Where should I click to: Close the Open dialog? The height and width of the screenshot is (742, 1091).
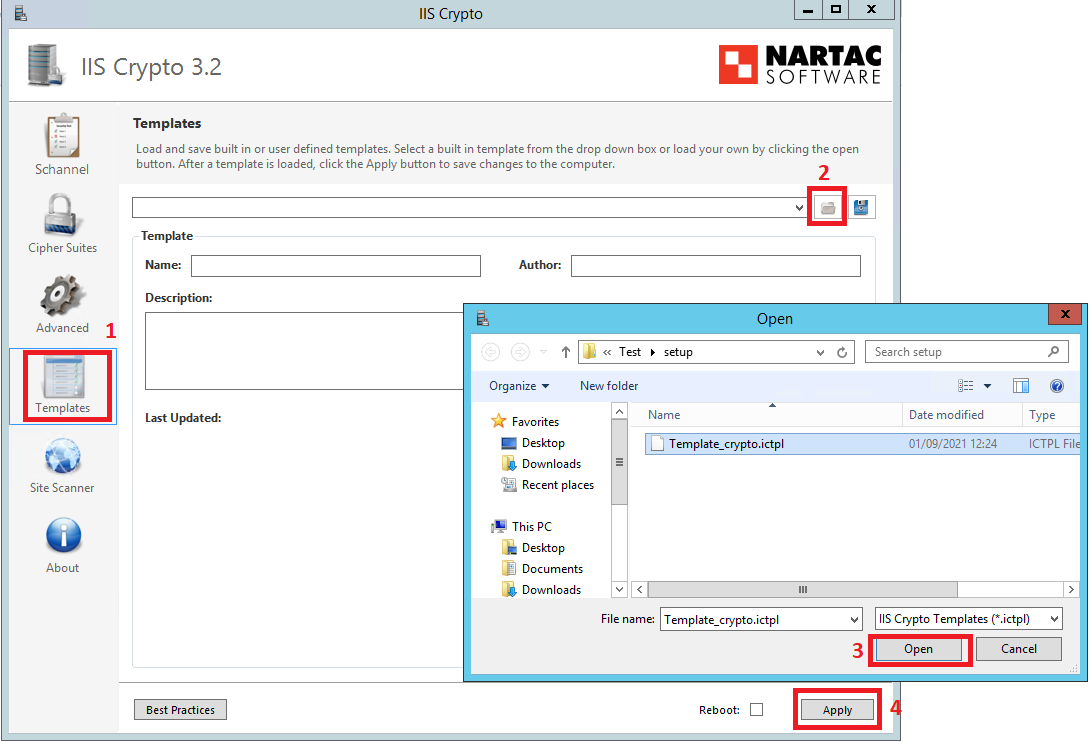[1065, 314]
